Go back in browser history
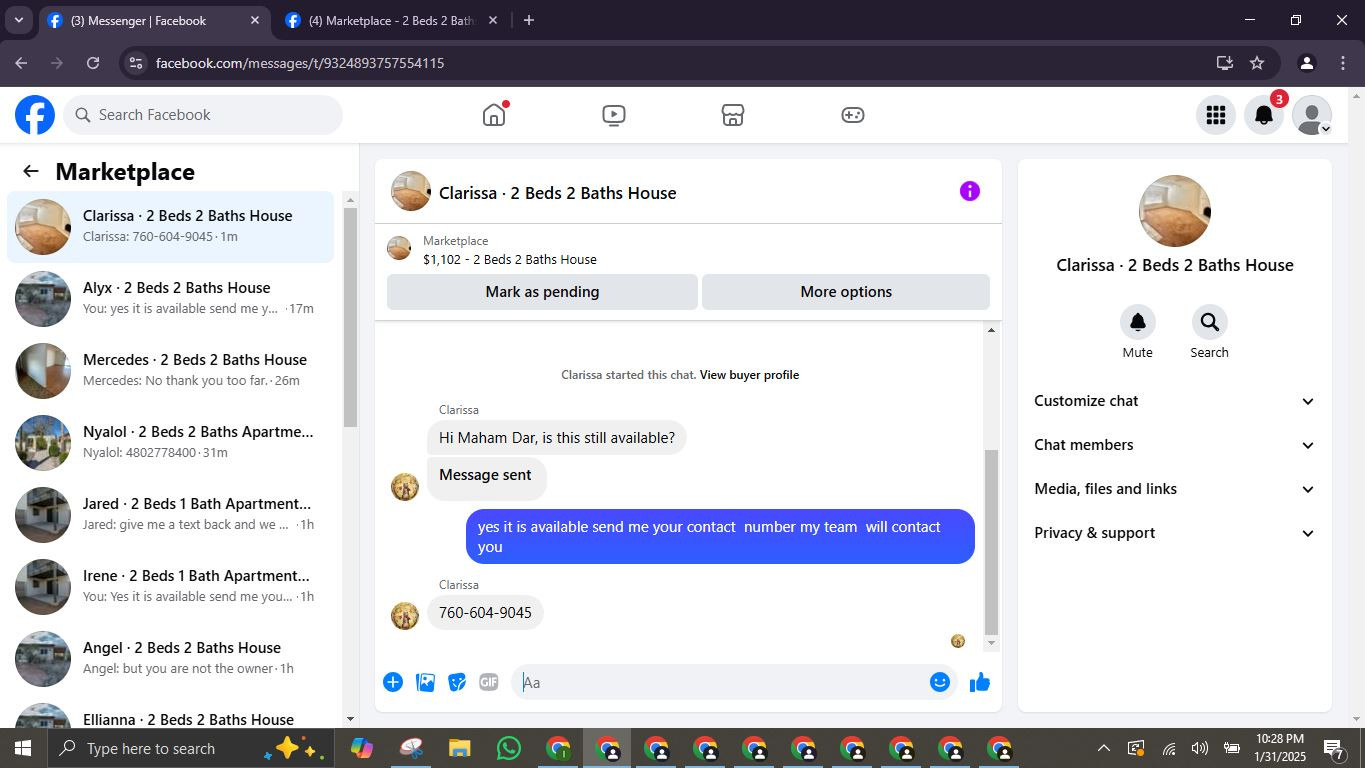 pos(21,63)
